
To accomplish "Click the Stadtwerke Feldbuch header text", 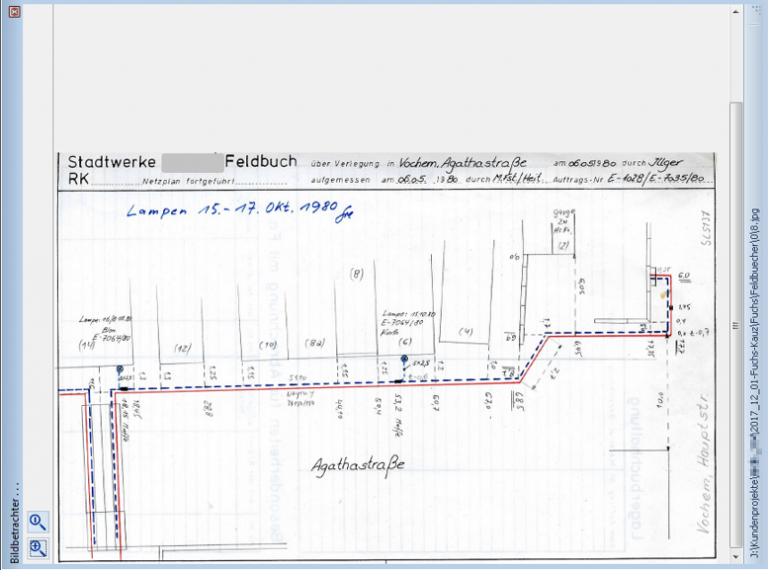I will click(180, 162).
